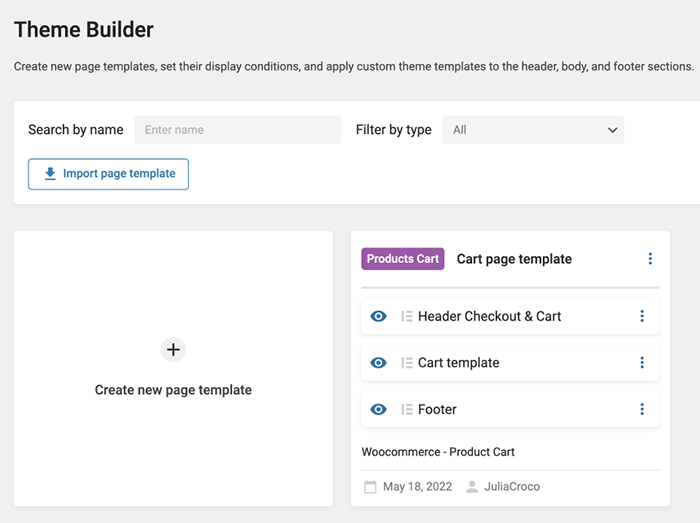Image resolution: width=700 pixels, height=523 pixels.
Task: Open the Filter by type dropdown
Action: 533,130
